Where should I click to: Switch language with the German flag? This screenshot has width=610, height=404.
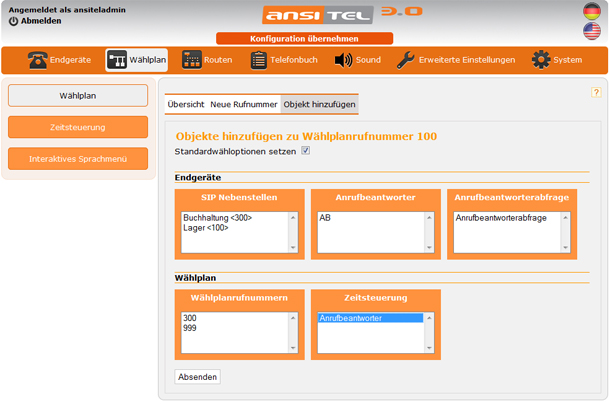[592, 11]
